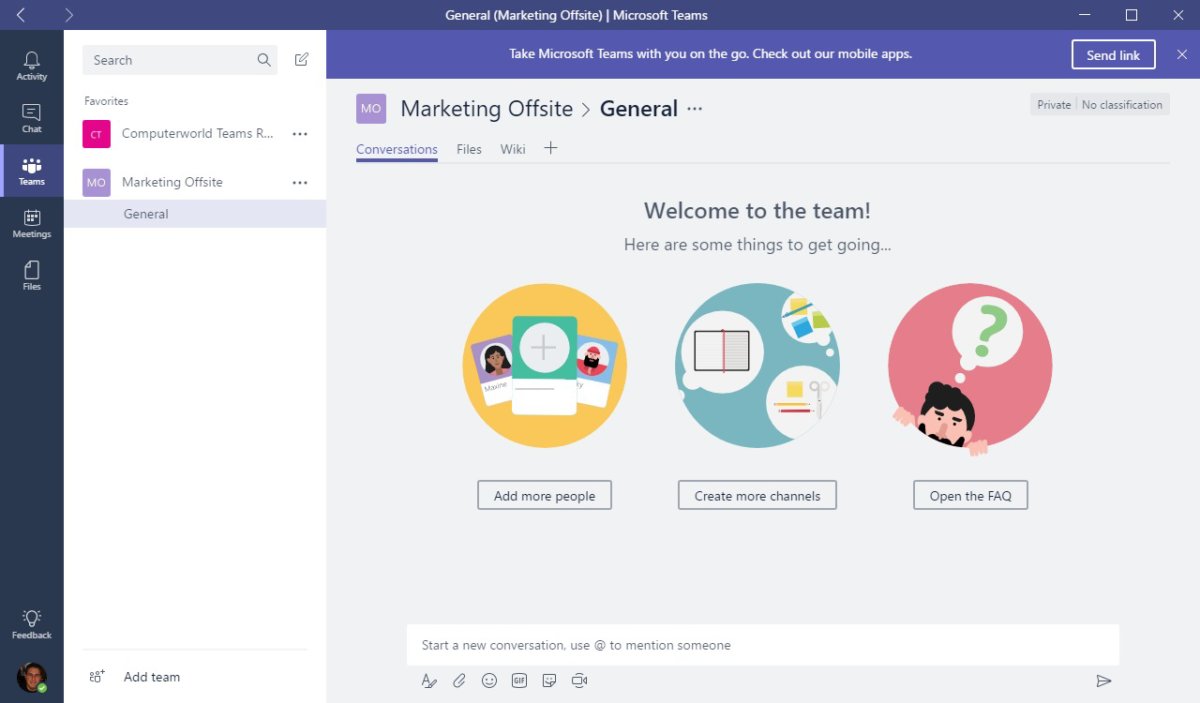Click the Marketing Offsite MO header avatar
The width and height of the screenshot is (1200, 703).
(x=371, y=109)
